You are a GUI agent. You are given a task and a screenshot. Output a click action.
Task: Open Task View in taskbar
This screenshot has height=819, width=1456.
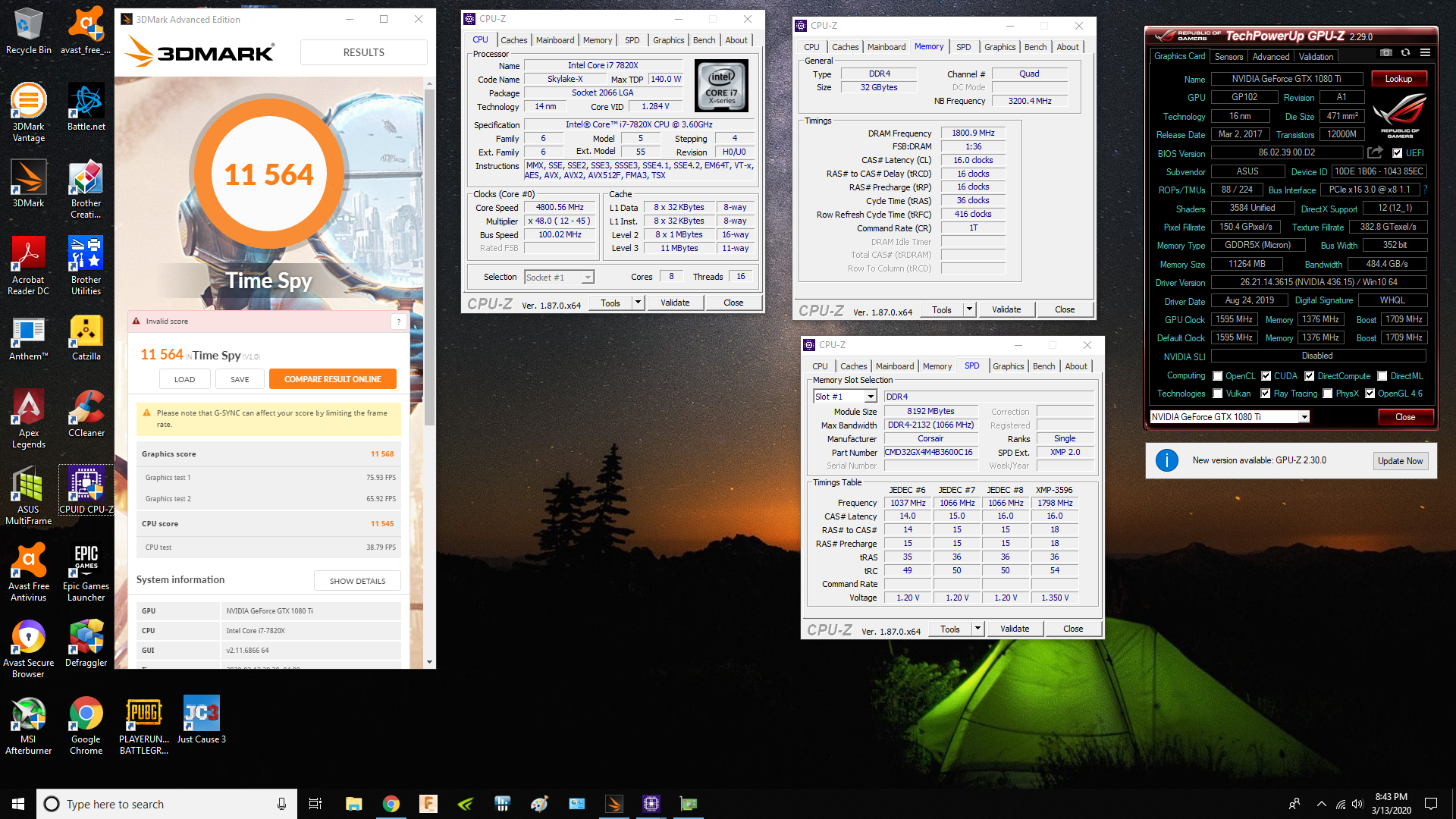point(315,804)
